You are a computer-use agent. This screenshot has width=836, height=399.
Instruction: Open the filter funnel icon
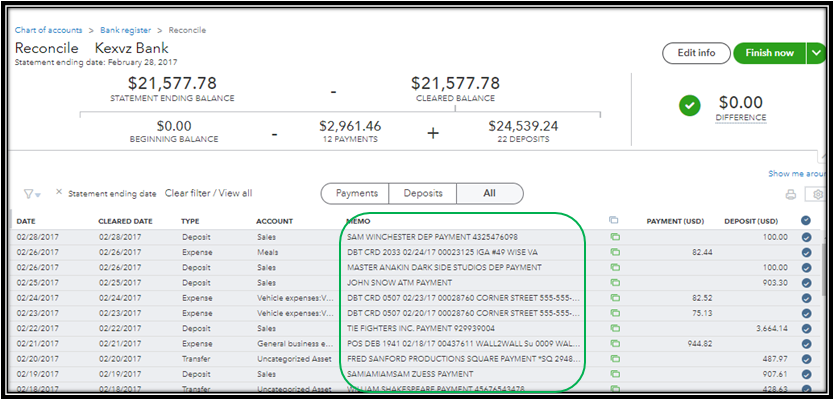(32, 194)
